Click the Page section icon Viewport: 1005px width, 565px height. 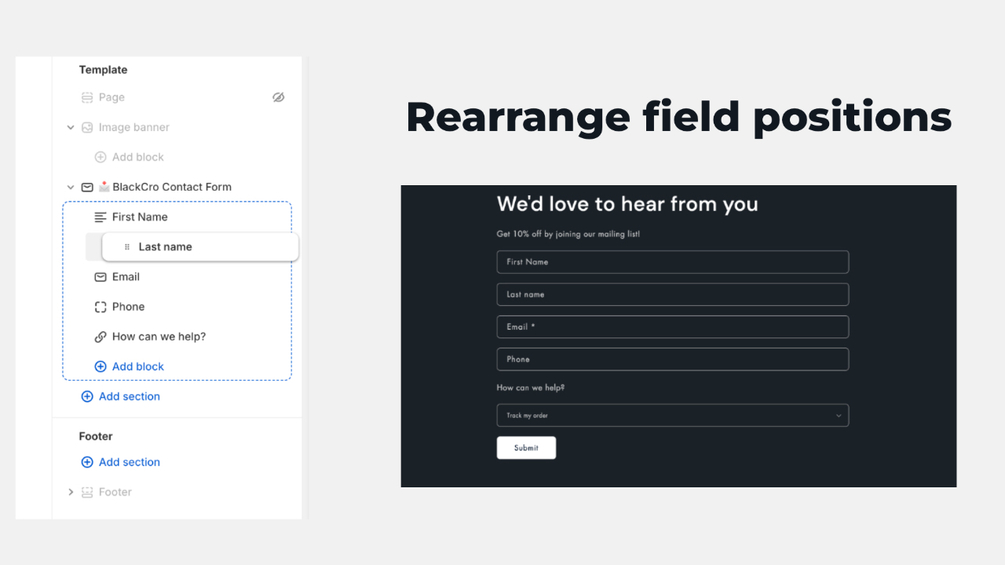pos(87,97)
